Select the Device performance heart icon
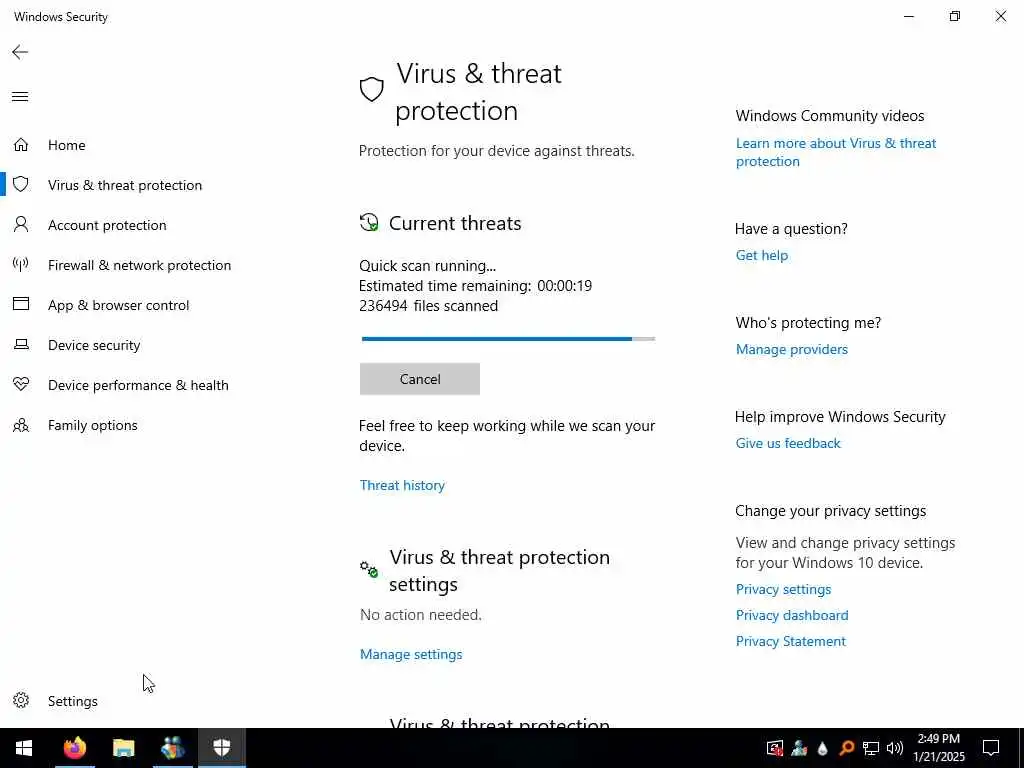Viewport: 1024px width, 768px height. click(21, 385)
